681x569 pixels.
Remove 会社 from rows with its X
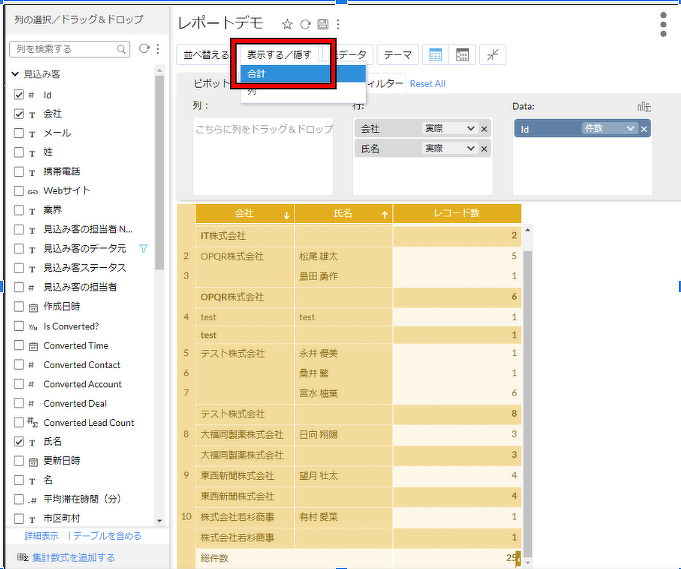(484, 129)
